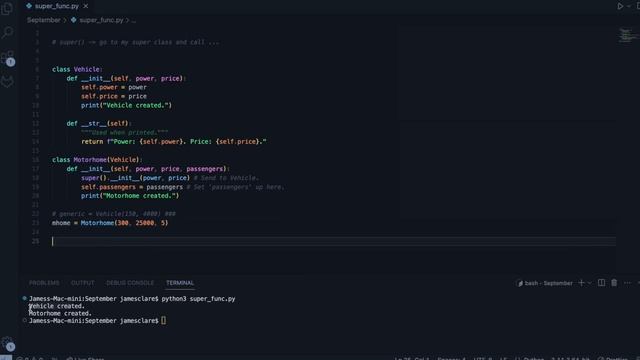The image size is (640, 360).
Task: Select the super_func.py editor tab
Action: pos(57,6)
